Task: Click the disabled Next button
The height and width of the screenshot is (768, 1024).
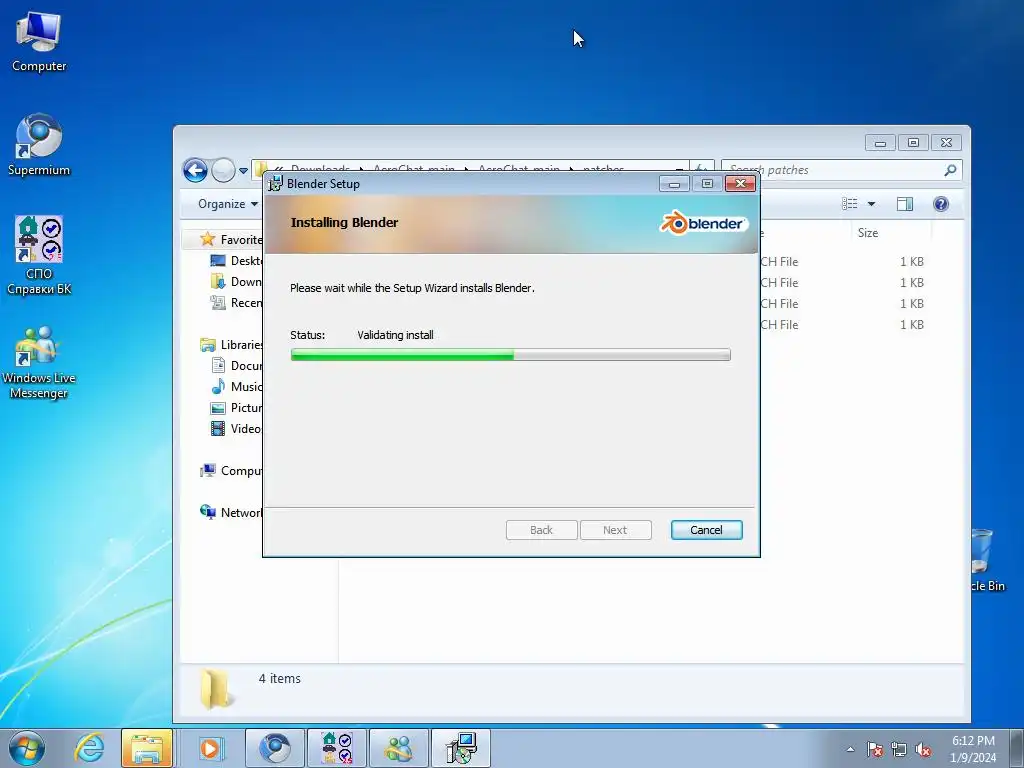Action: 615,530
